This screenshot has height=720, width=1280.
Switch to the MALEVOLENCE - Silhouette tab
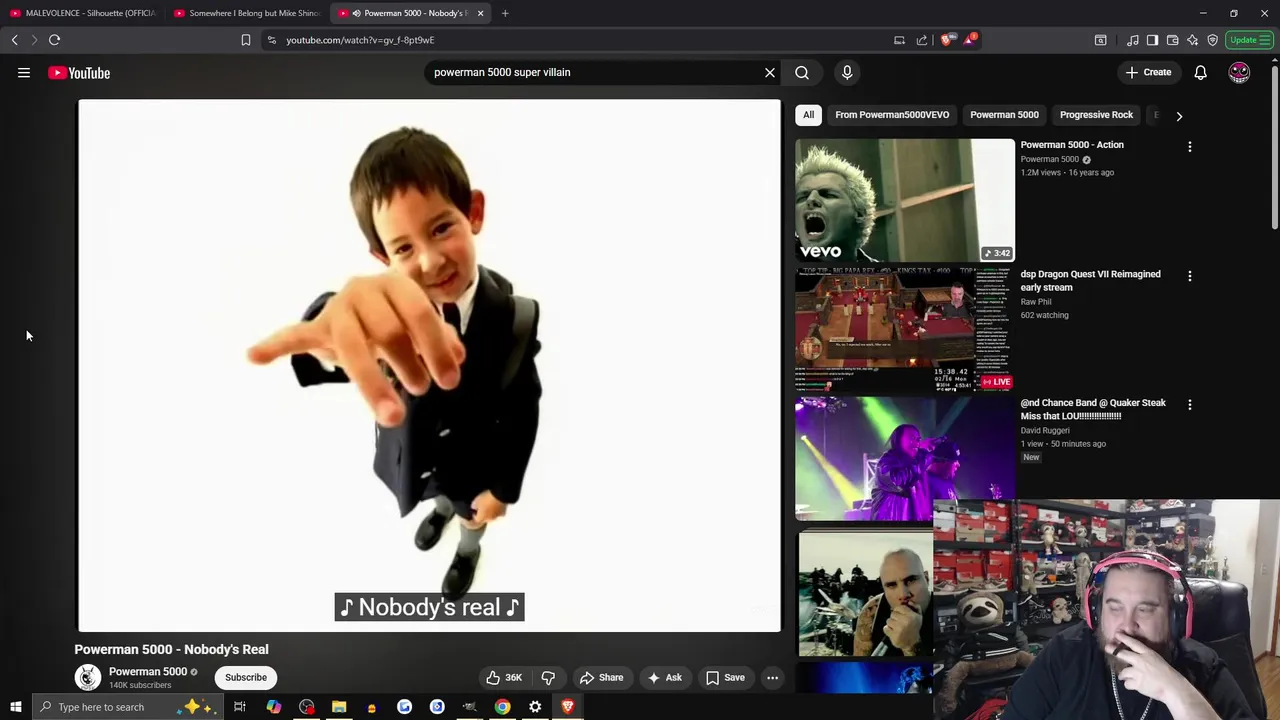[84, 13]
